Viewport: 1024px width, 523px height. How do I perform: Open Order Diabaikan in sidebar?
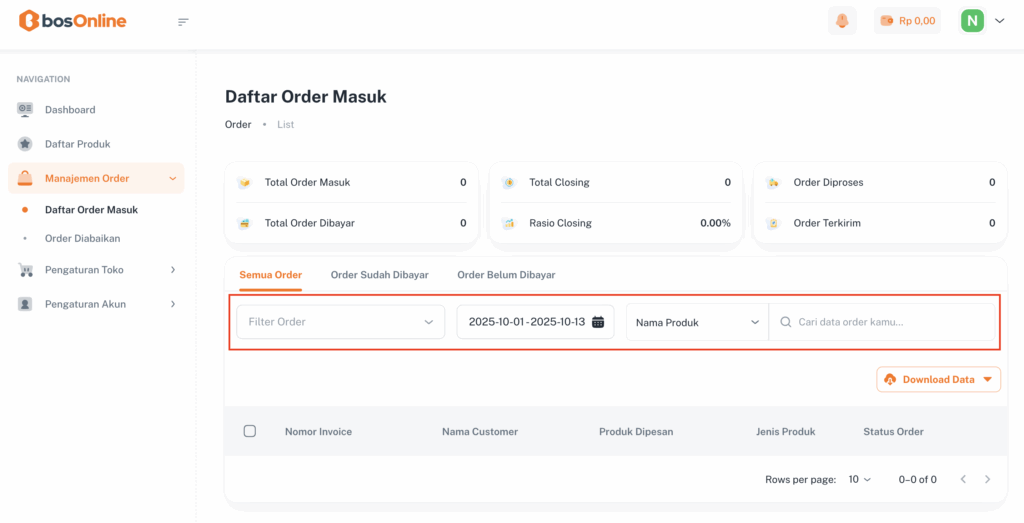click(x=89, y=238)
